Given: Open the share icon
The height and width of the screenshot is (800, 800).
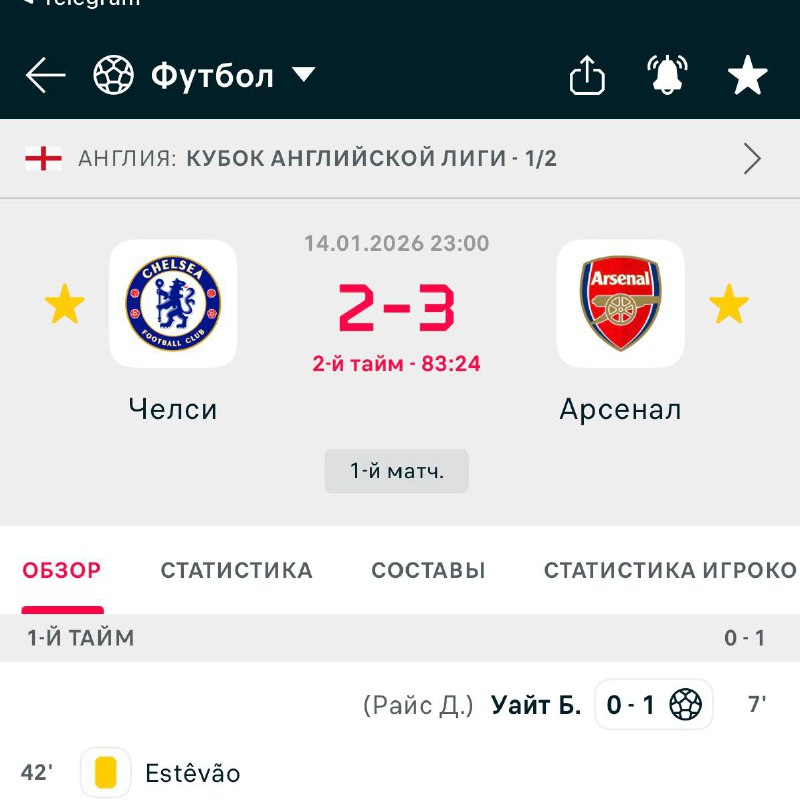Looking at the screenshot, I should pyautogui.click(x=587, y=76).
